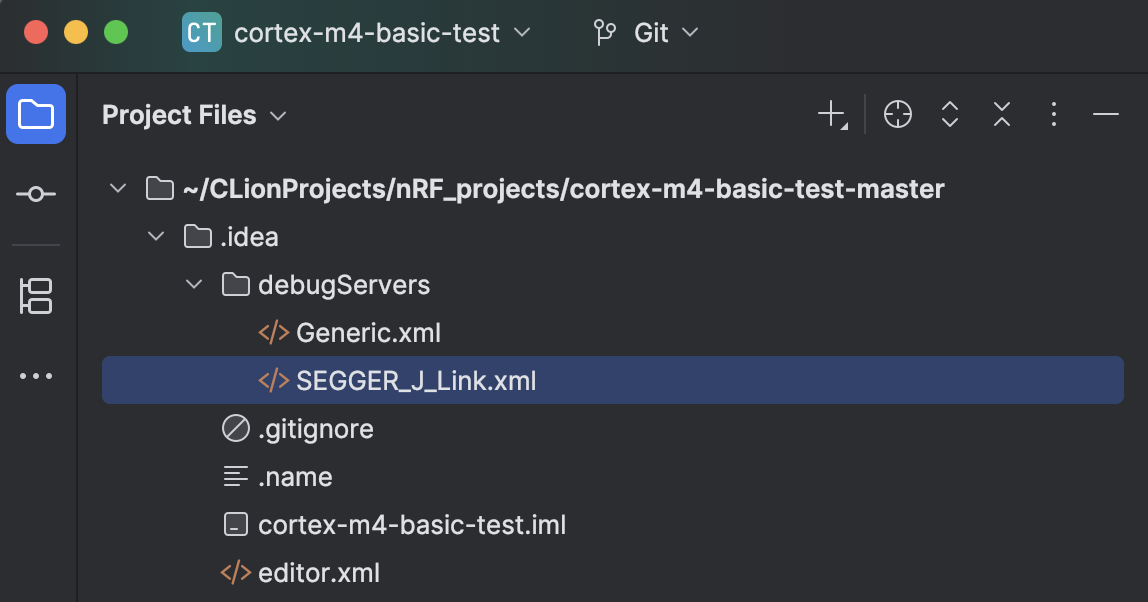Select the opened file with the target icon
Image resolution: width=1148 pixels, height=602 pixels.
(897, 114)
